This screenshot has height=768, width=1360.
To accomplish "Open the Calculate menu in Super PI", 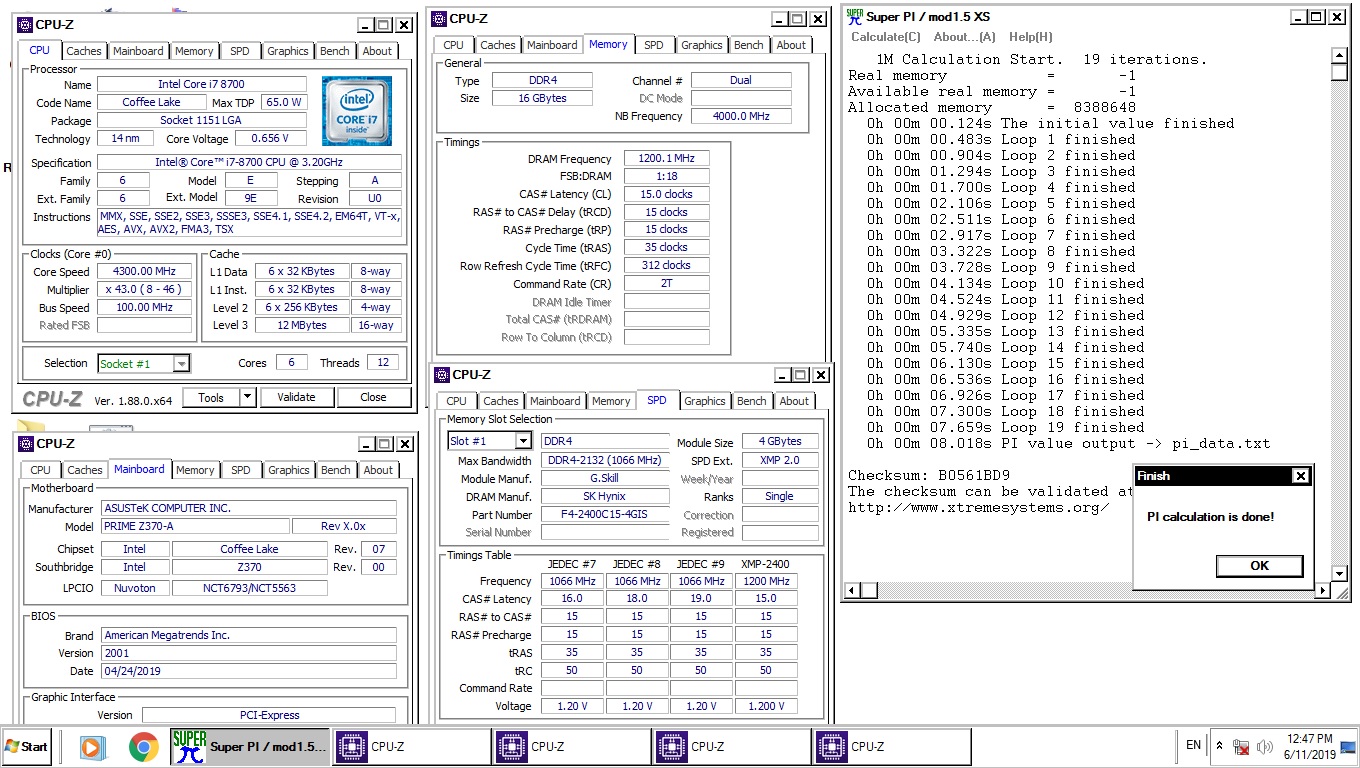I will [x=886, y=37].
